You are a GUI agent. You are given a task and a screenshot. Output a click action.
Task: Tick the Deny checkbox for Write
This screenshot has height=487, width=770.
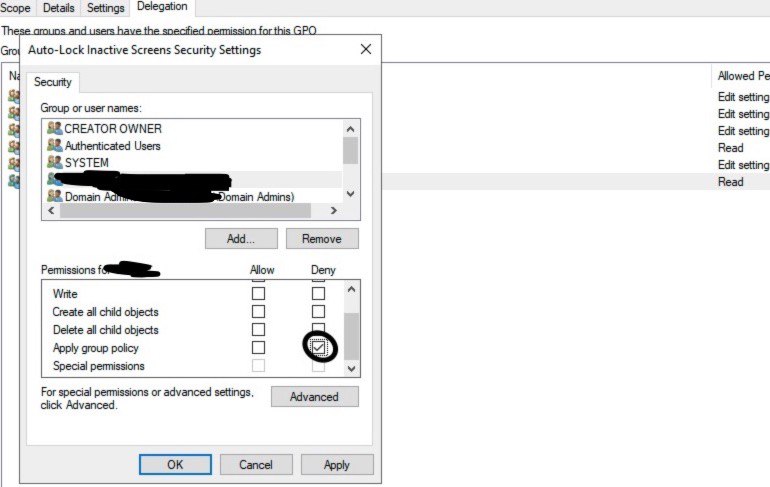[x=318, y=294]
